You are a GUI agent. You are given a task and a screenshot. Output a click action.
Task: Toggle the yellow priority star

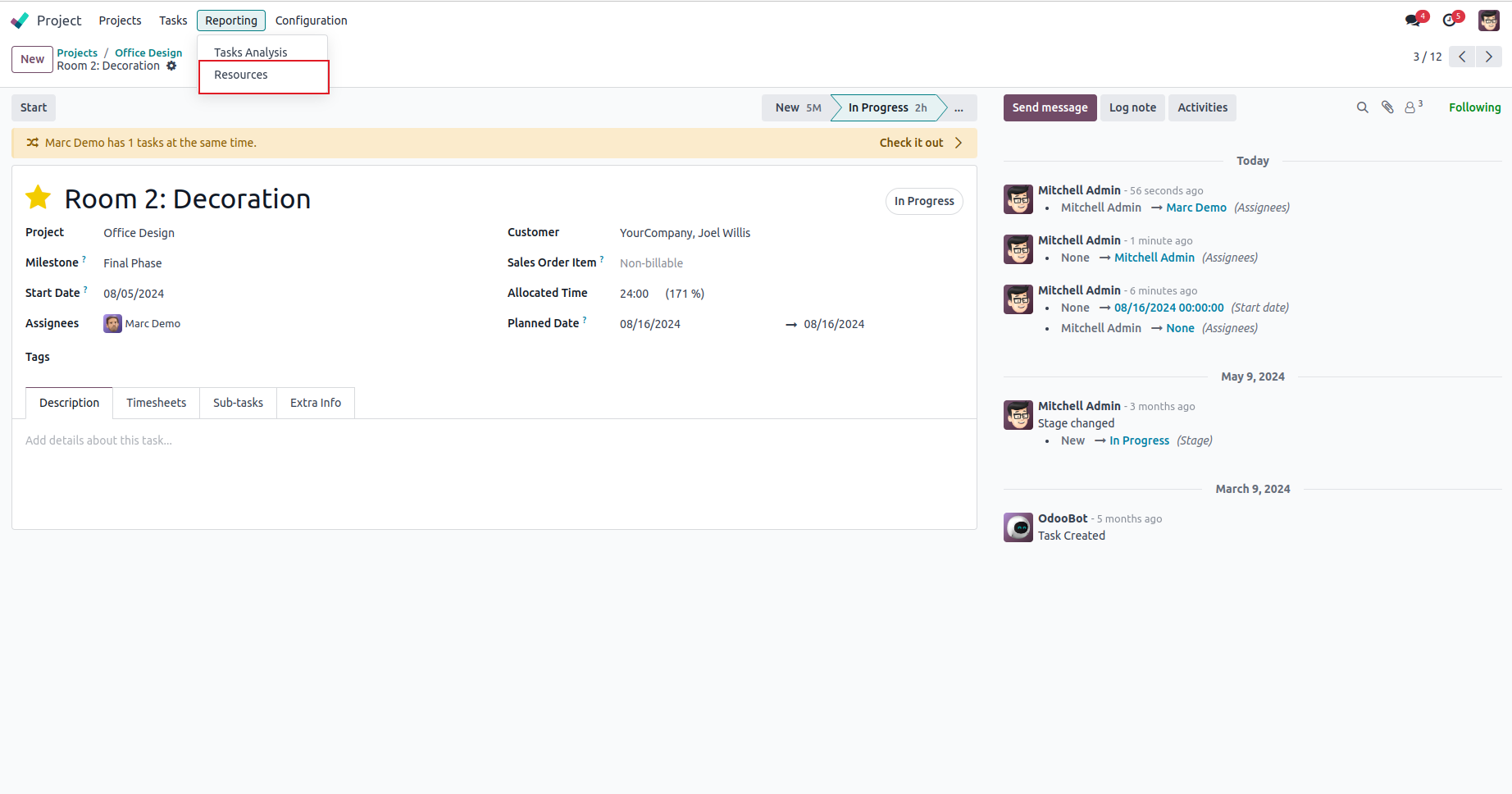[39, 198]
